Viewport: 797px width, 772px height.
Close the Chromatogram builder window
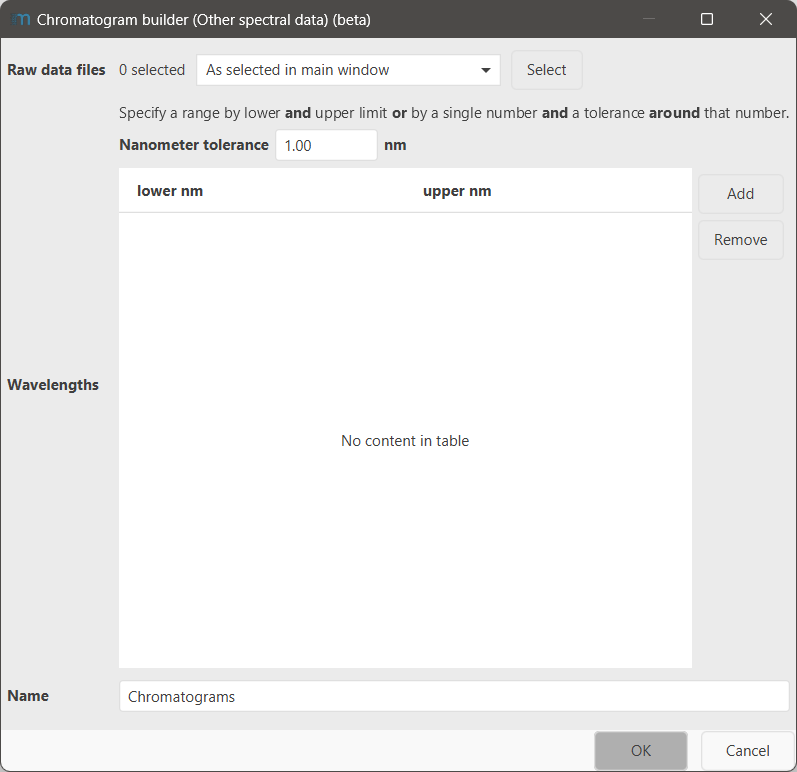[x=765, y=19]
